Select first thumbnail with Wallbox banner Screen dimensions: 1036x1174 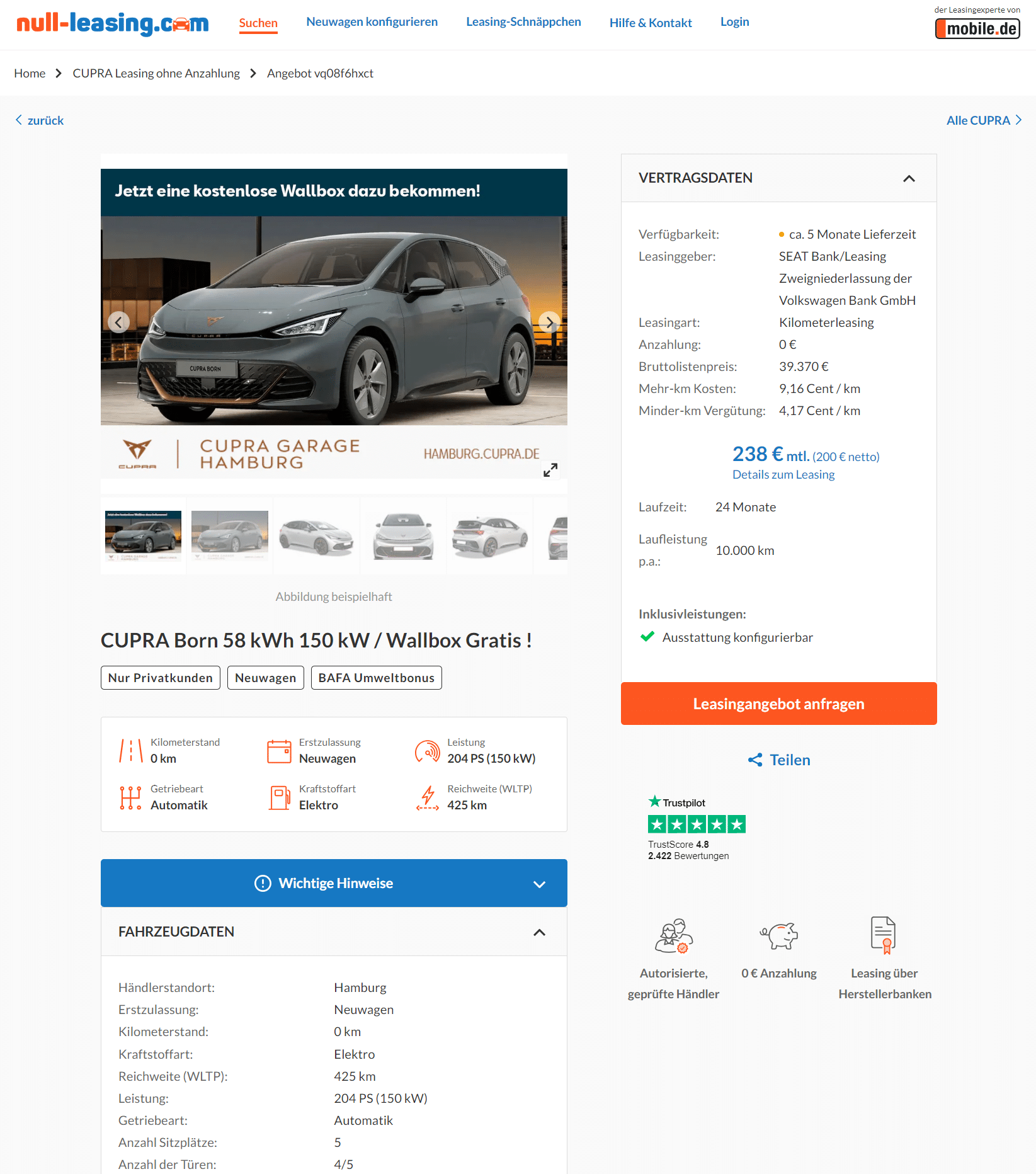click(x=143, y=536)
